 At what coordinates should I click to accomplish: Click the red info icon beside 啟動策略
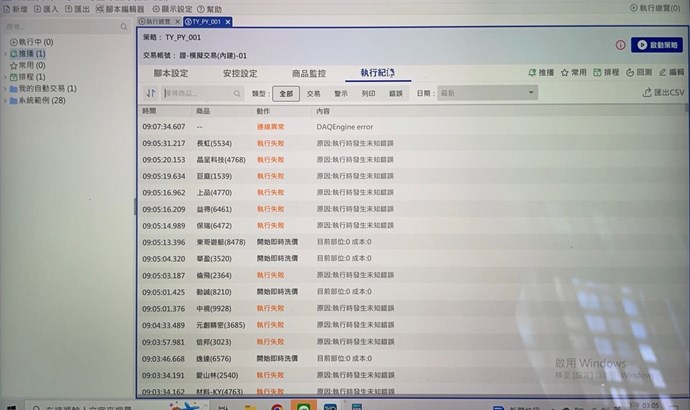pos(620,45)
